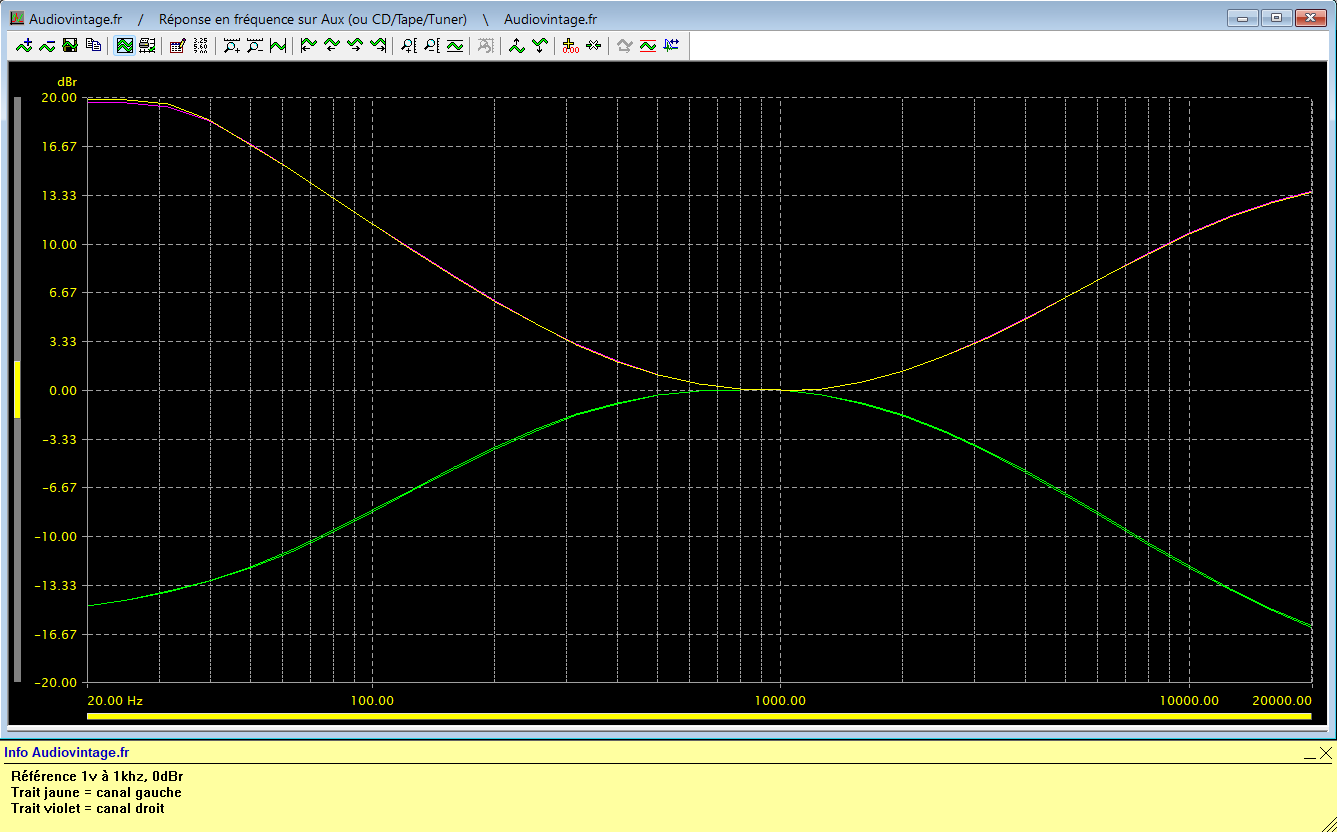This screenshot has height=832, width=1337.
Task: Jump to curve start with left-stop arrow icon
Action: (308, 45)
